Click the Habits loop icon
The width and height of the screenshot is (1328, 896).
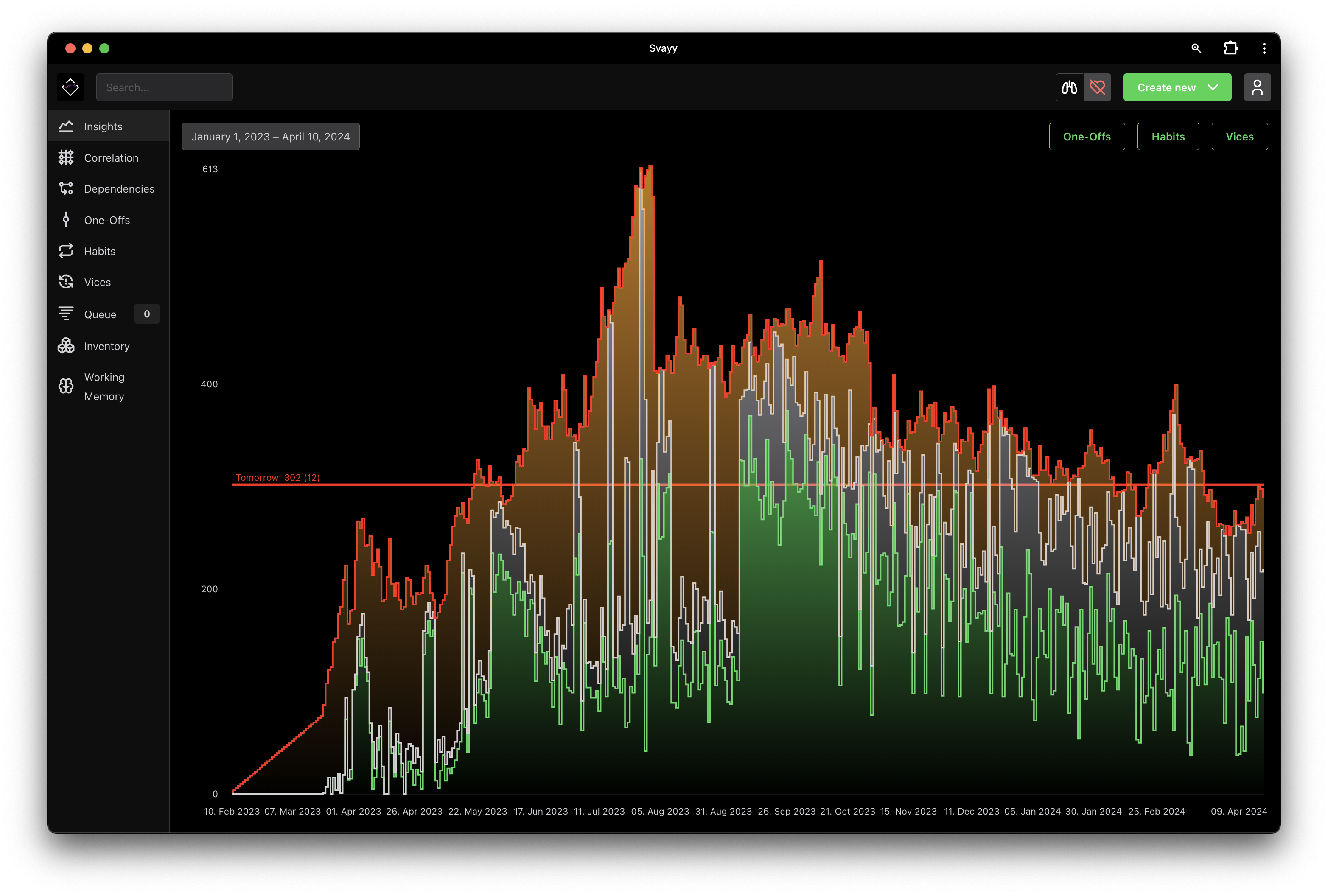pyautogui.click(x=66, y=251)
